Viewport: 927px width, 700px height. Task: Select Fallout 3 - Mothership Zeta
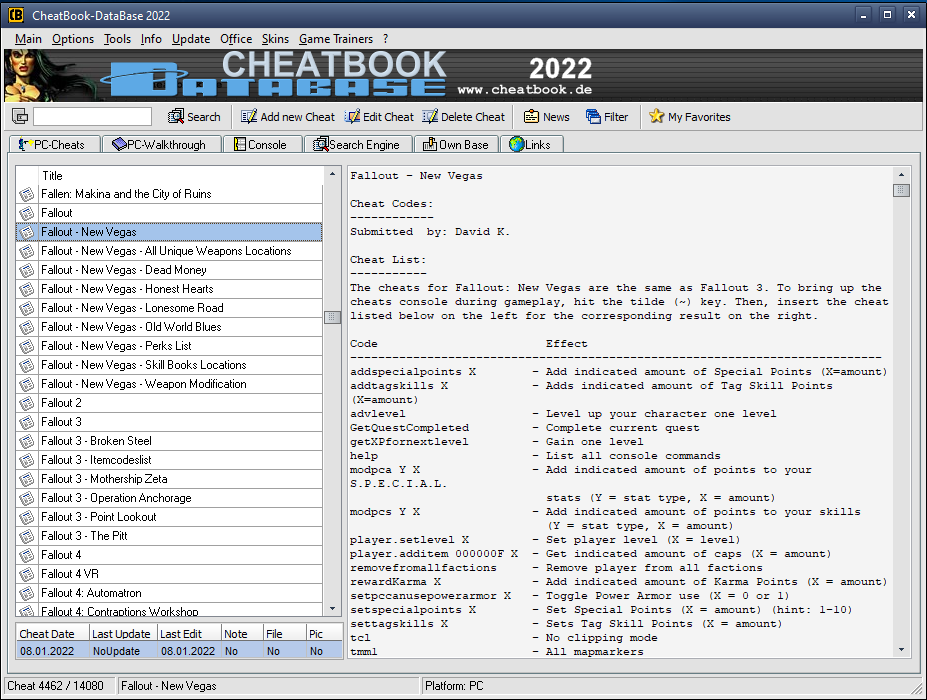coord(169,479)
